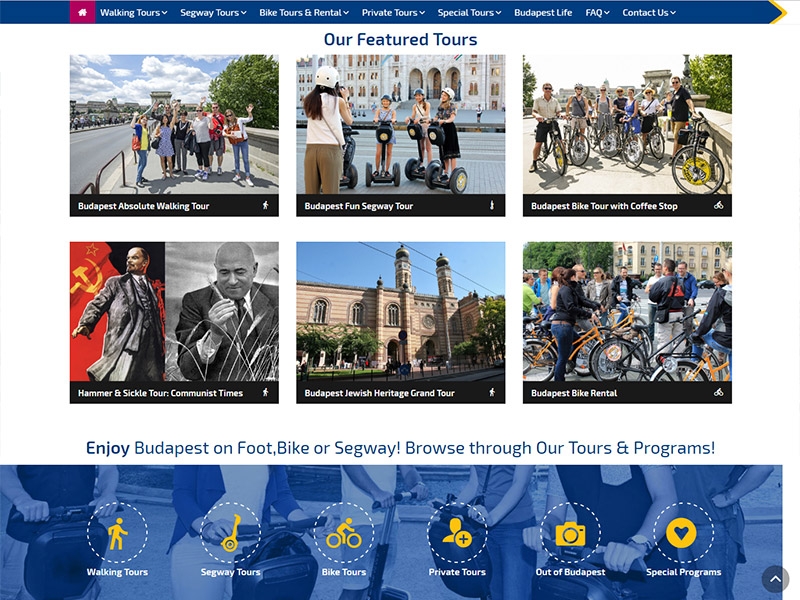Click the orange rental bikes photo
Viewport: 800px width, 600px height.
pyautogui.click(x=627, y=311)
